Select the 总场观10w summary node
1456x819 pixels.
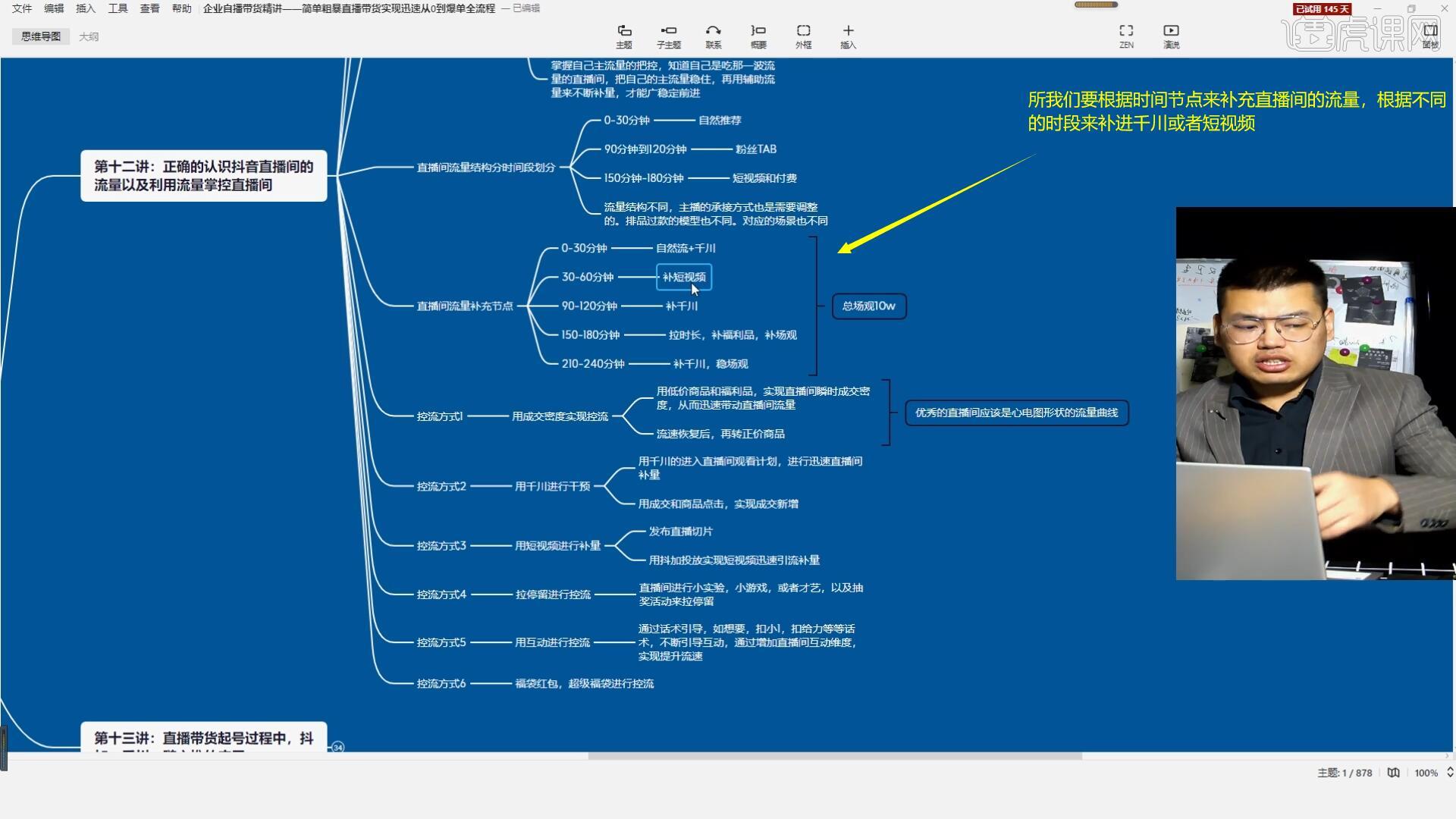coord(868,306)
